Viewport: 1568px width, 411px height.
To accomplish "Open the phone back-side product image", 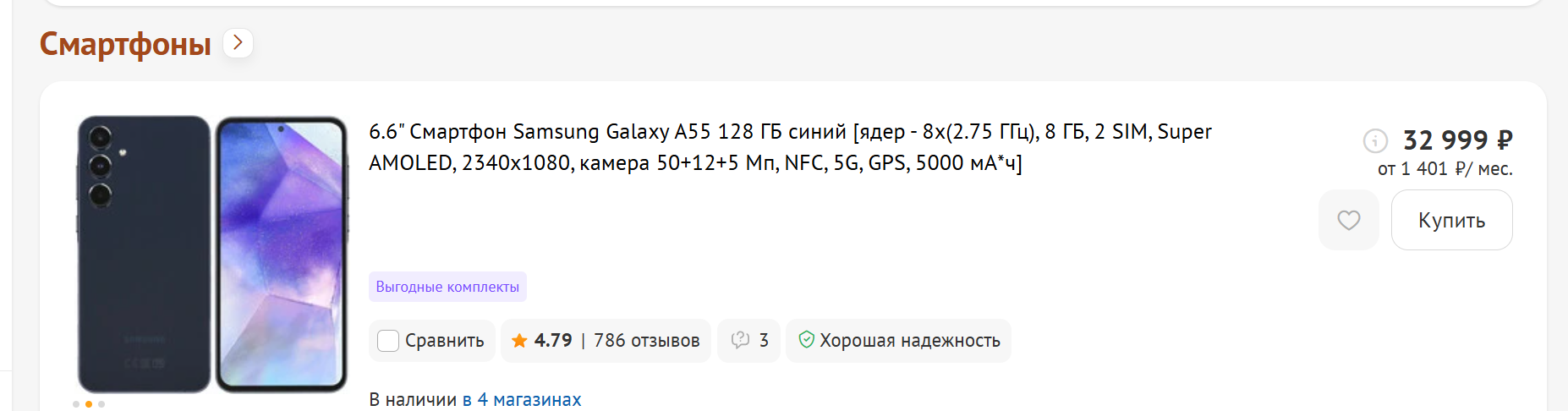I will [x=144, y=254].
